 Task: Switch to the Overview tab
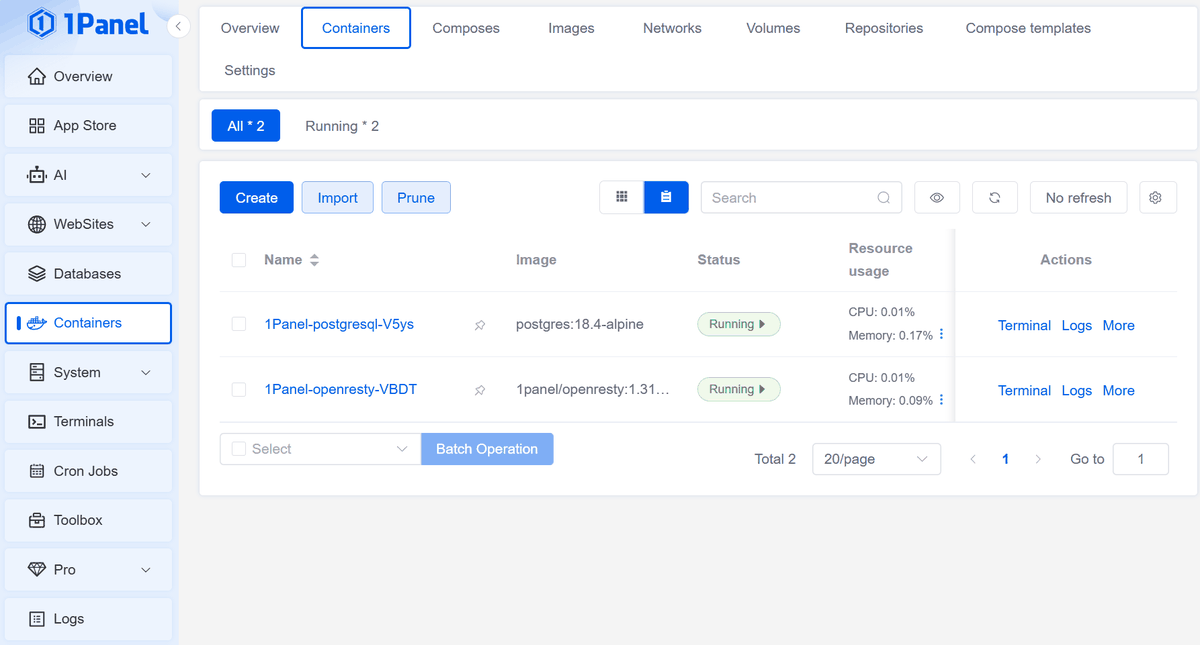(250, 28)
